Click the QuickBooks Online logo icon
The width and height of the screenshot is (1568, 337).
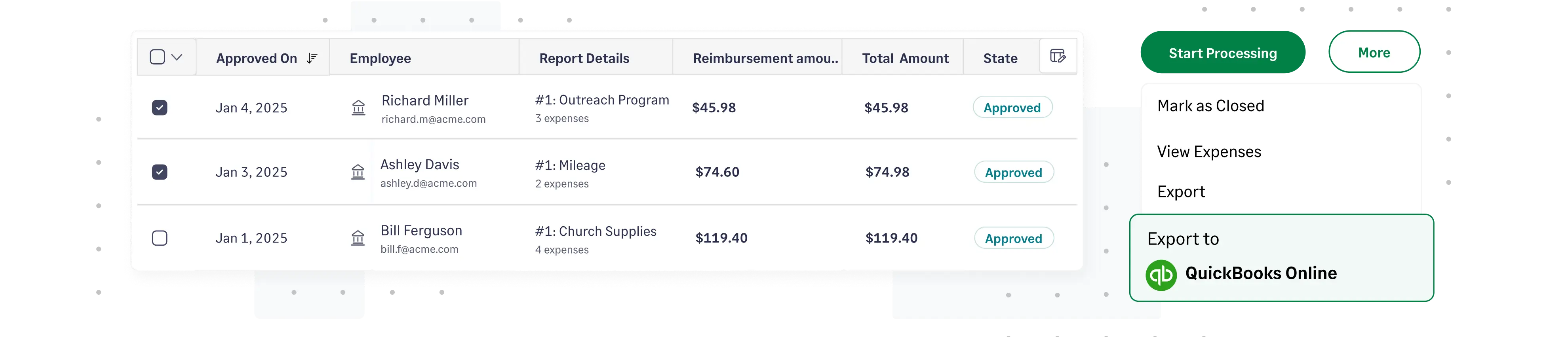click(1160, 273)
